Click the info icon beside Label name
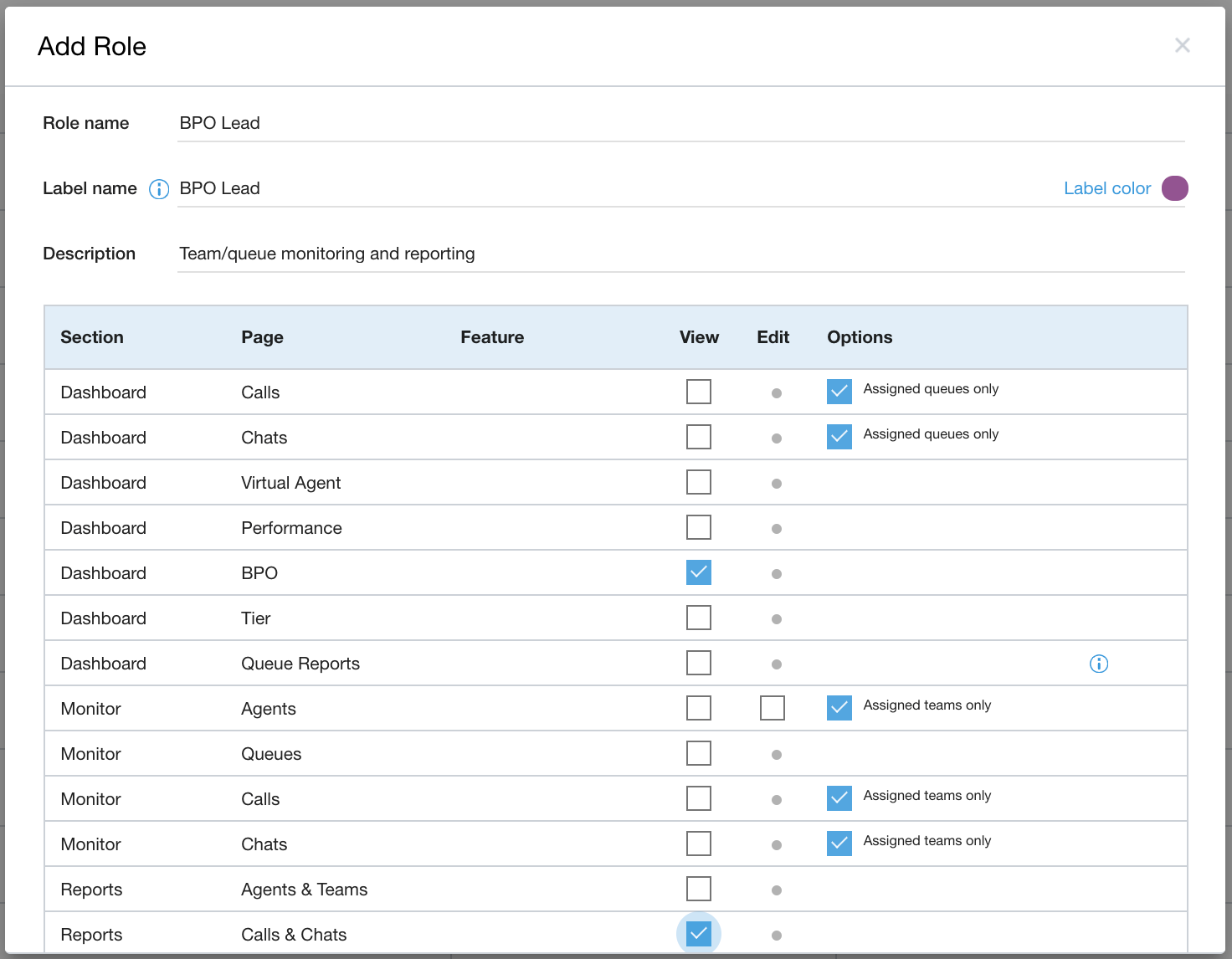This screenshot has width=1232, height=959. 158,189
